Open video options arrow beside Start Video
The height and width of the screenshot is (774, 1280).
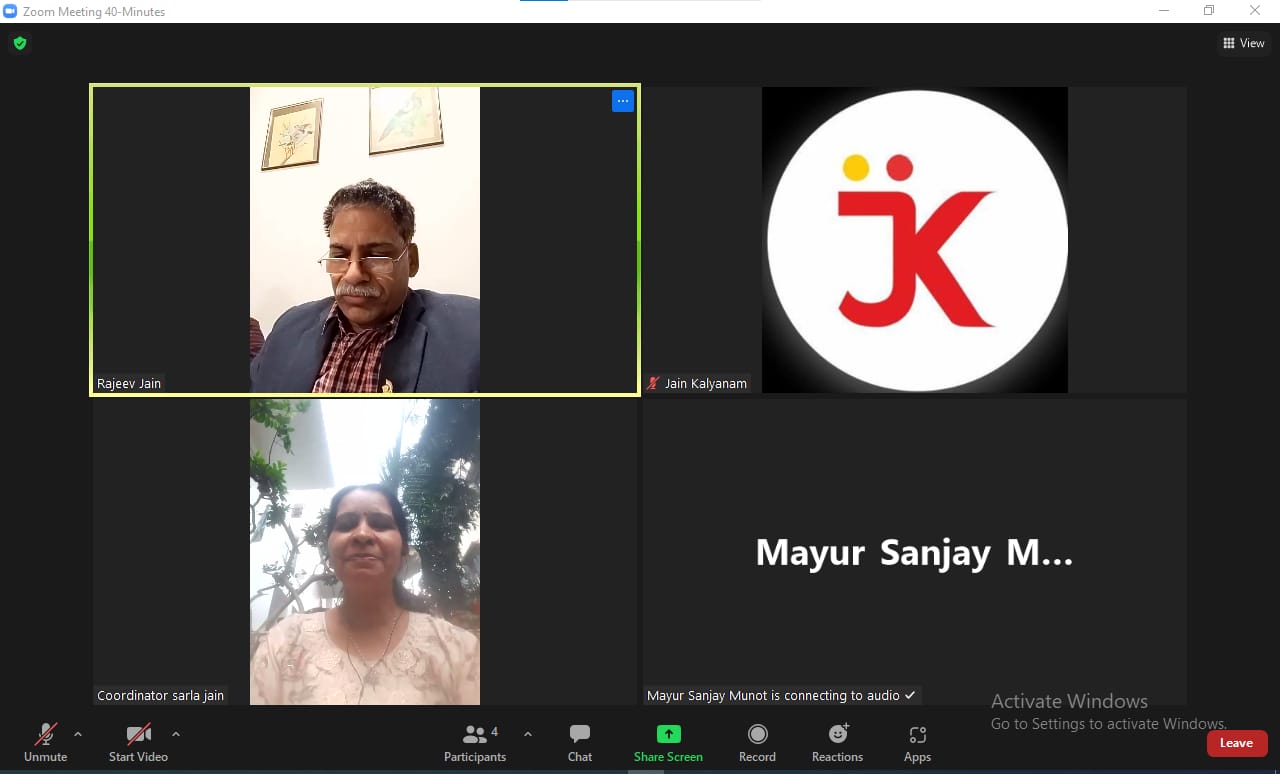[x=176, y=734]
